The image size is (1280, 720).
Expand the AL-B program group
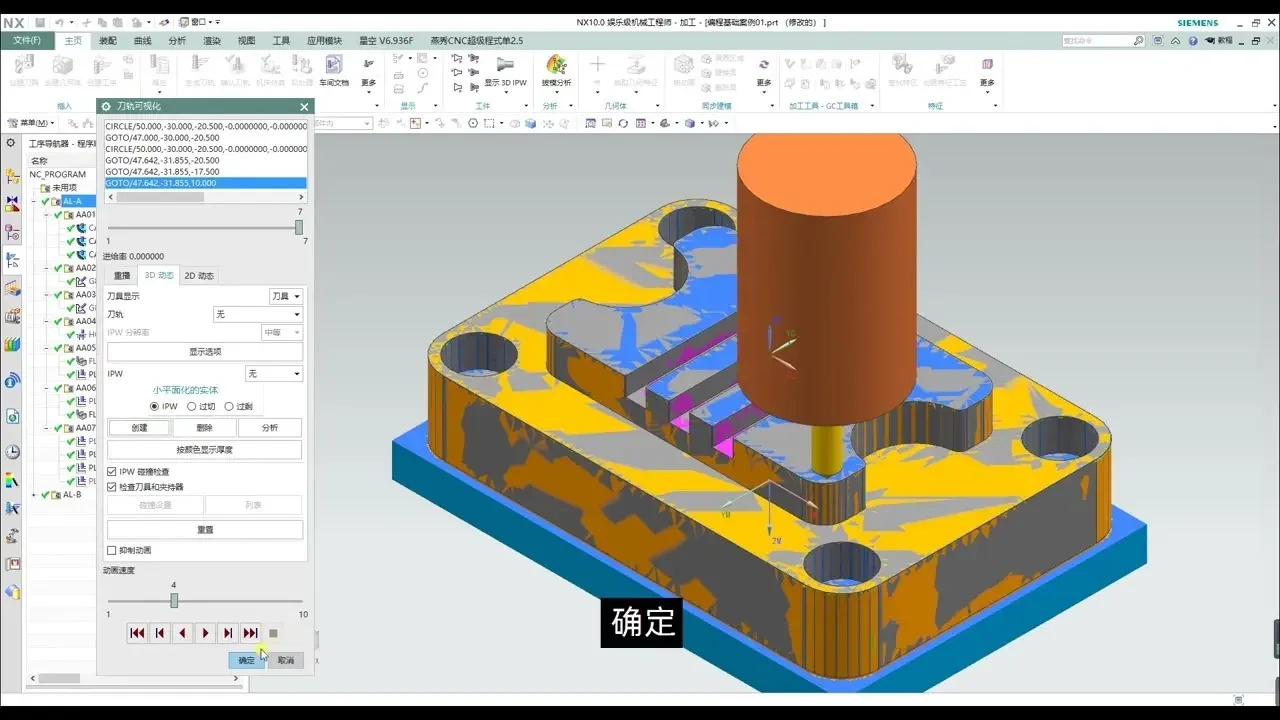pyautogui.click(x=34, y=495)
